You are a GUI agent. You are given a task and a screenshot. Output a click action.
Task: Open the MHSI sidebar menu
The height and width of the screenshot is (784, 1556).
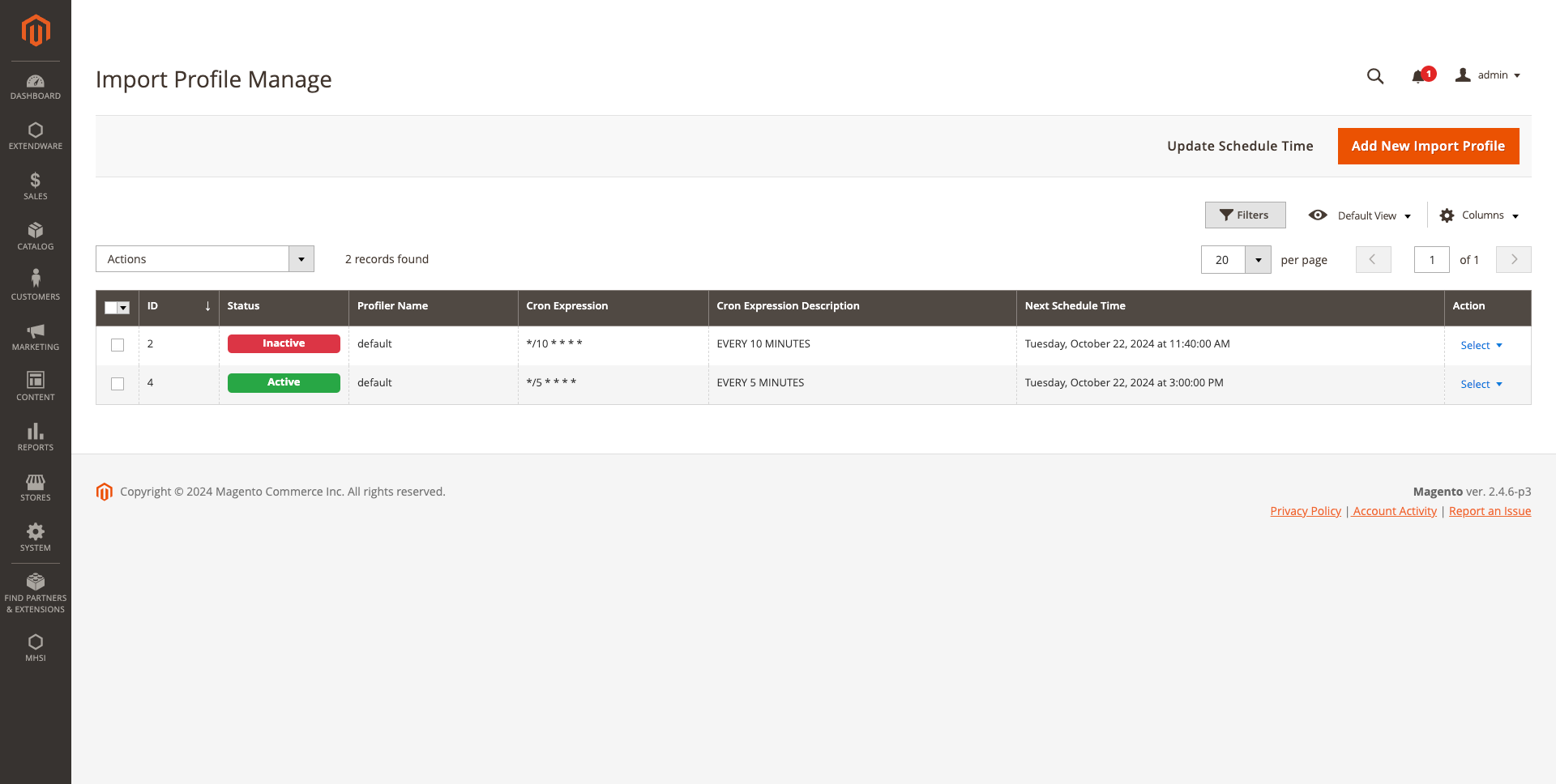(36, 648)
